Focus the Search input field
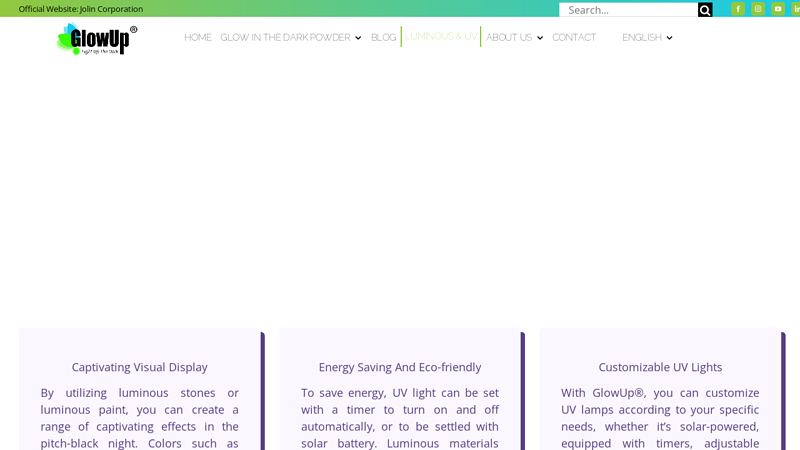The height and width of the screenshot is (450, 800). [x=629, y=10]
